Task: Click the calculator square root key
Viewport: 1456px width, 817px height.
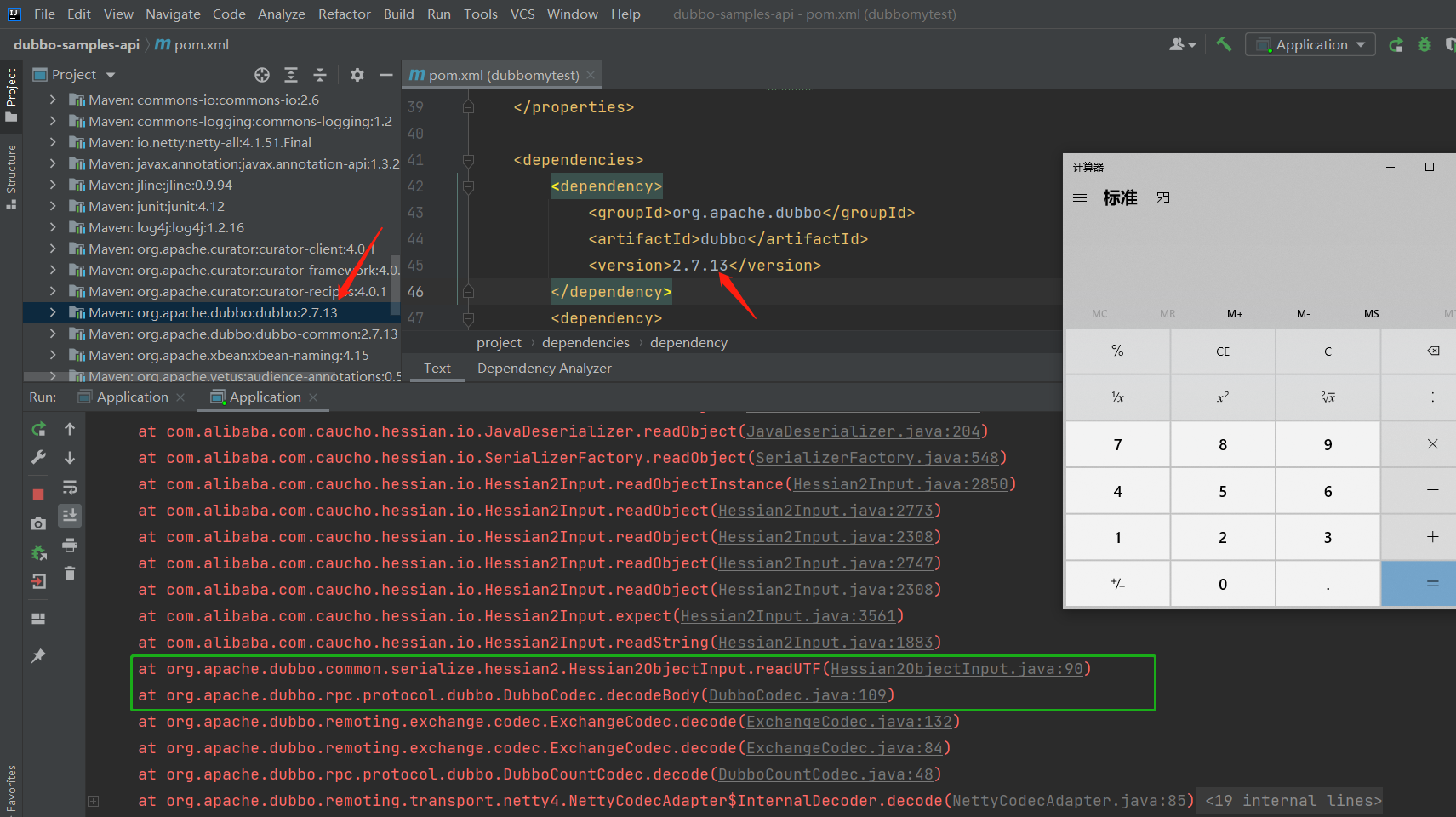Action: point(1328,397)
